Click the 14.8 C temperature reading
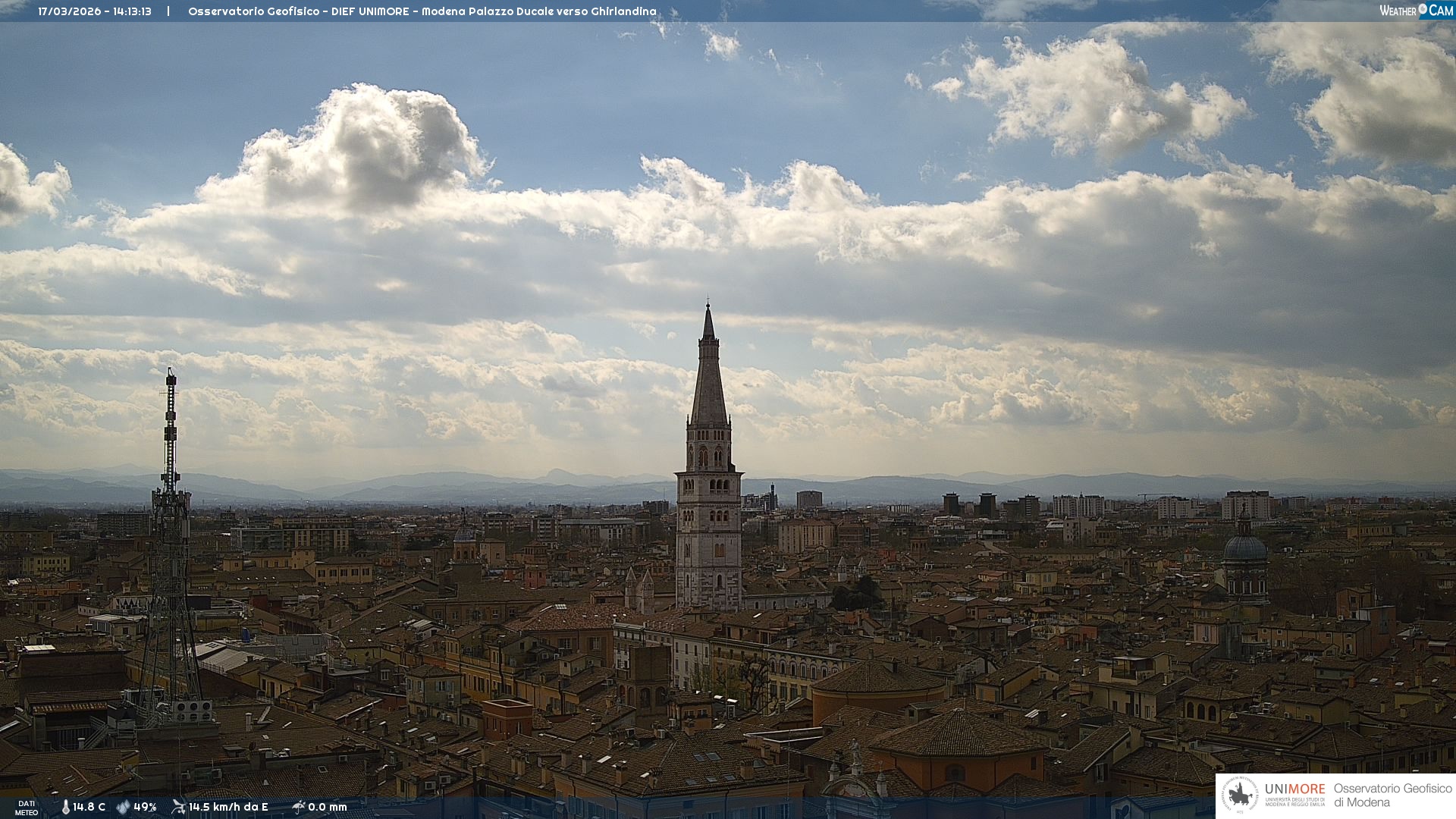 pyautogui.click(x=89, y=807)
